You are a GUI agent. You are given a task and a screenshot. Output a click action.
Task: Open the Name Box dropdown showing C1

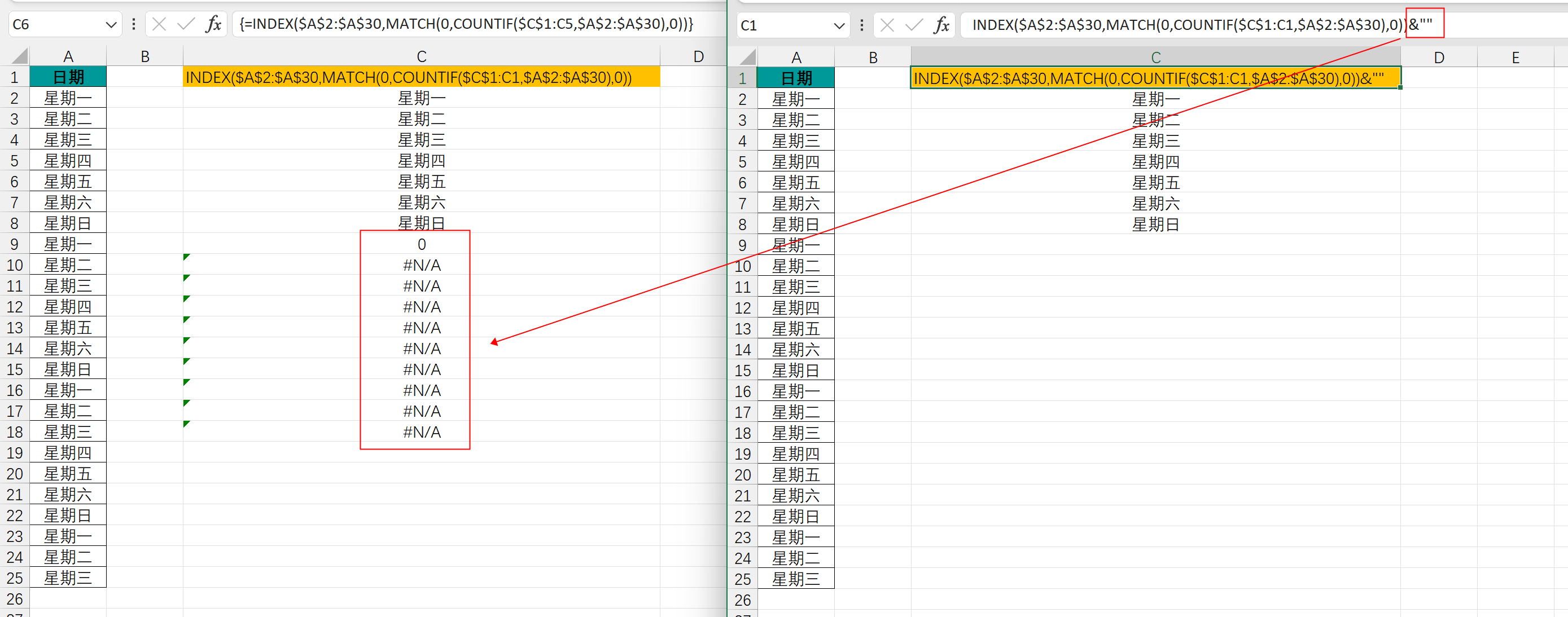click(x=839, y=26)
